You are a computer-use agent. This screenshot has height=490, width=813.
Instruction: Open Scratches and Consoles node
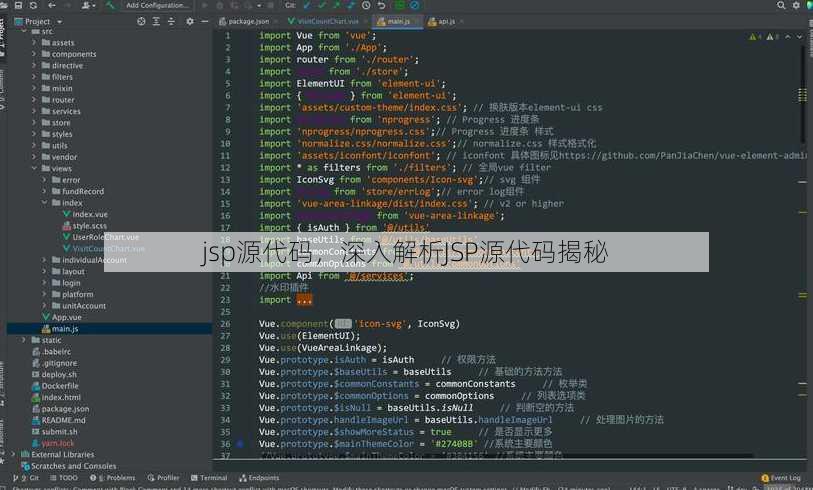tap(68, 466)
